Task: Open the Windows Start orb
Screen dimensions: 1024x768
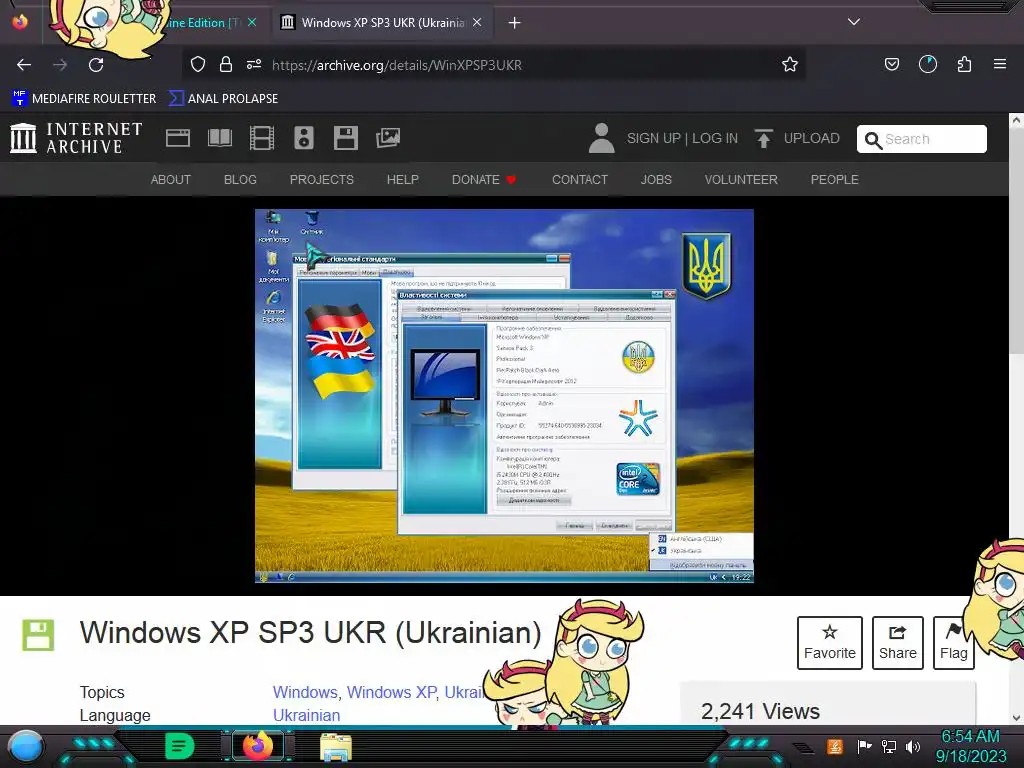Action: click(25, 747)
